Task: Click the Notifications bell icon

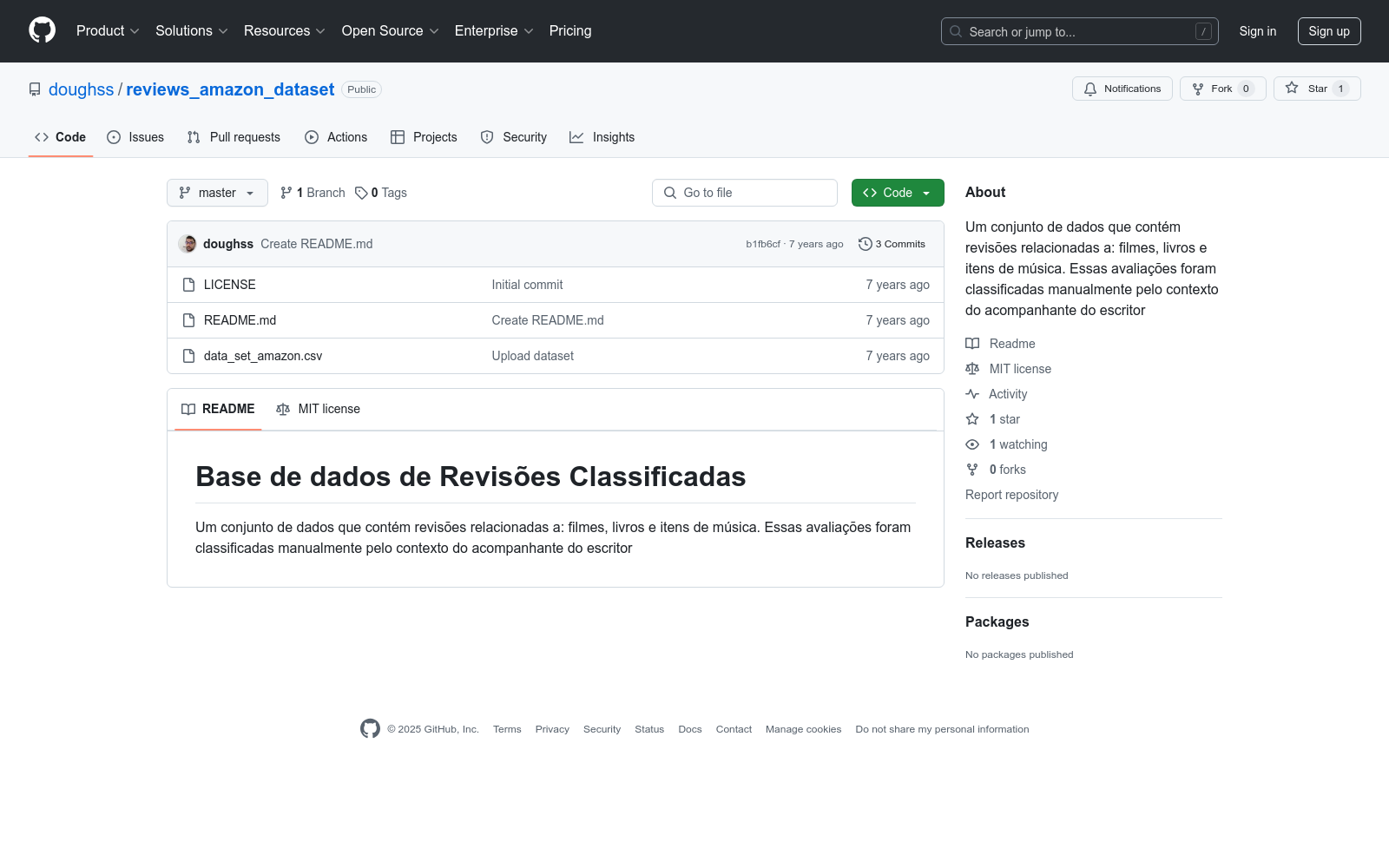Action: tap(1090, 89)
